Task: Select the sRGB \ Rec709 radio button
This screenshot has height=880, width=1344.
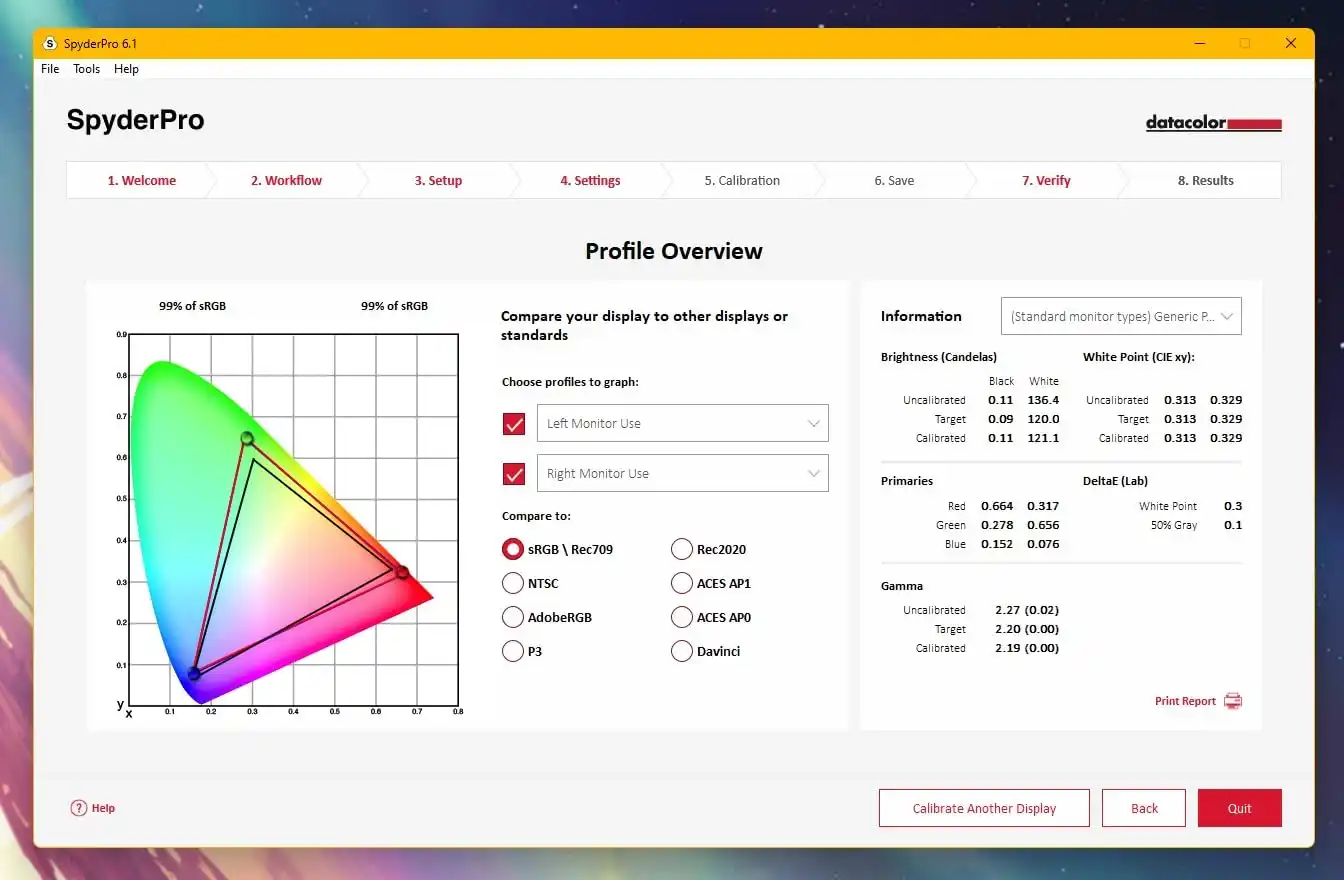Action: 513,549
